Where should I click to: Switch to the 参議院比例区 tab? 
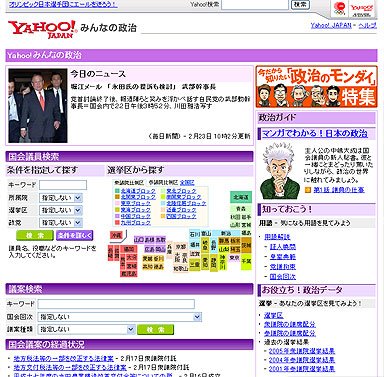(163, 183)
